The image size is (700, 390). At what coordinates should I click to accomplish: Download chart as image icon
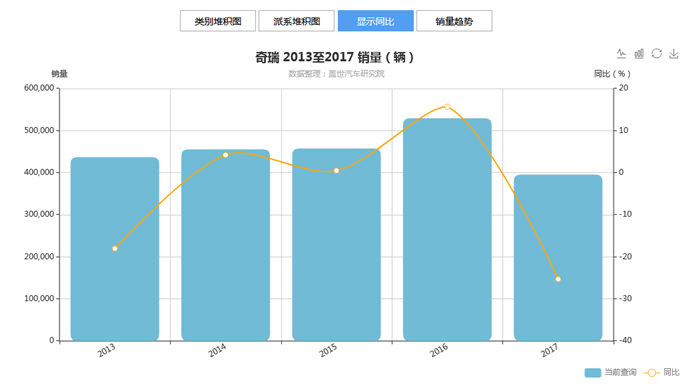pos(674,54)
